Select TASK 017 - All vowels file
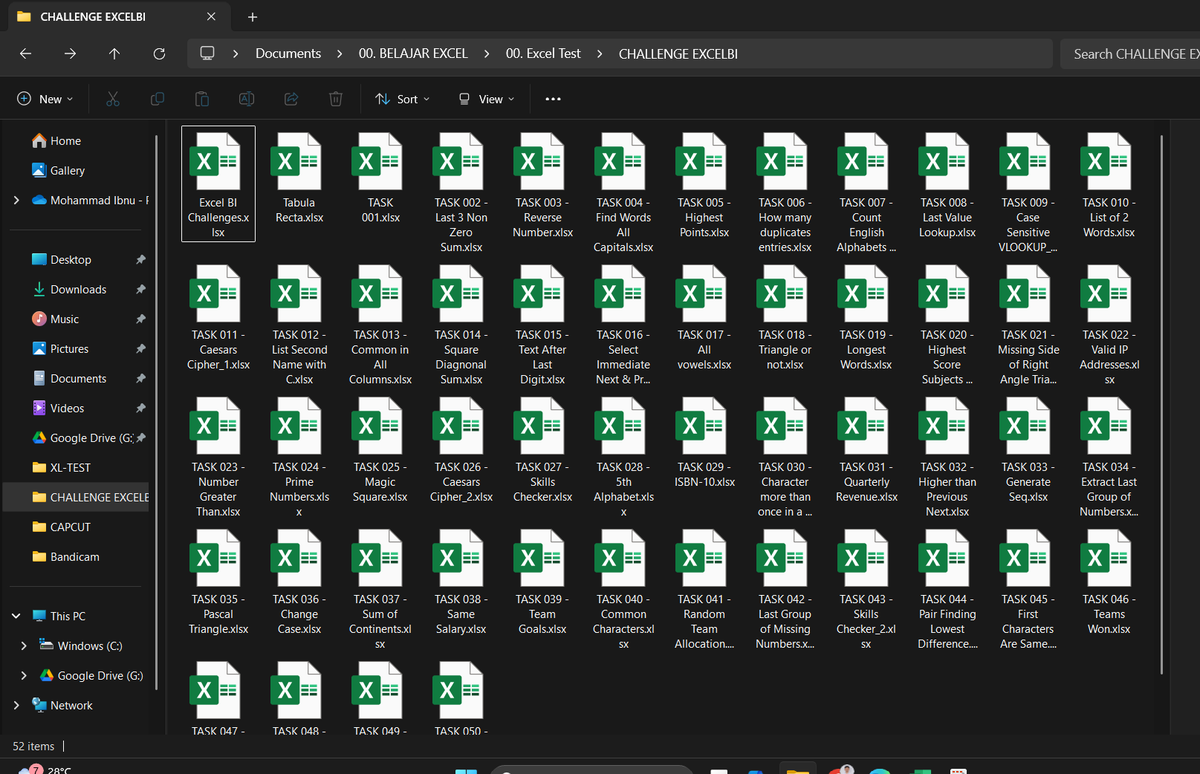Screen dimensions: 1200x774 (704, 318)
